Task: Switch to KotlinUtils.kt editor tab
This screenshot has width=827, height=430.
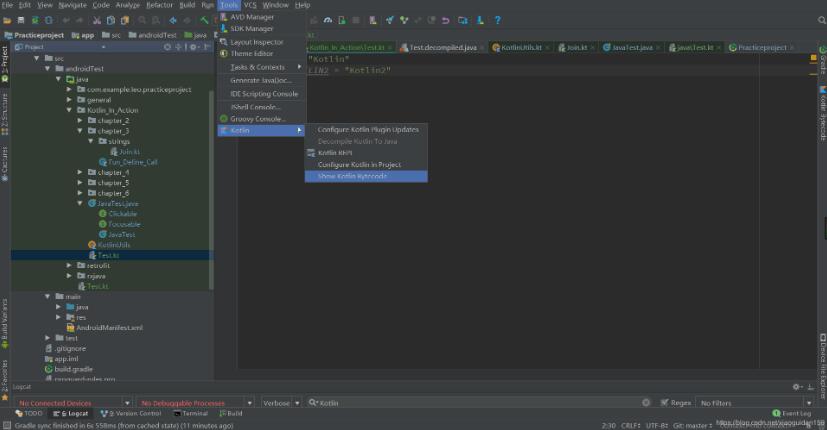Action: [520, 47]
